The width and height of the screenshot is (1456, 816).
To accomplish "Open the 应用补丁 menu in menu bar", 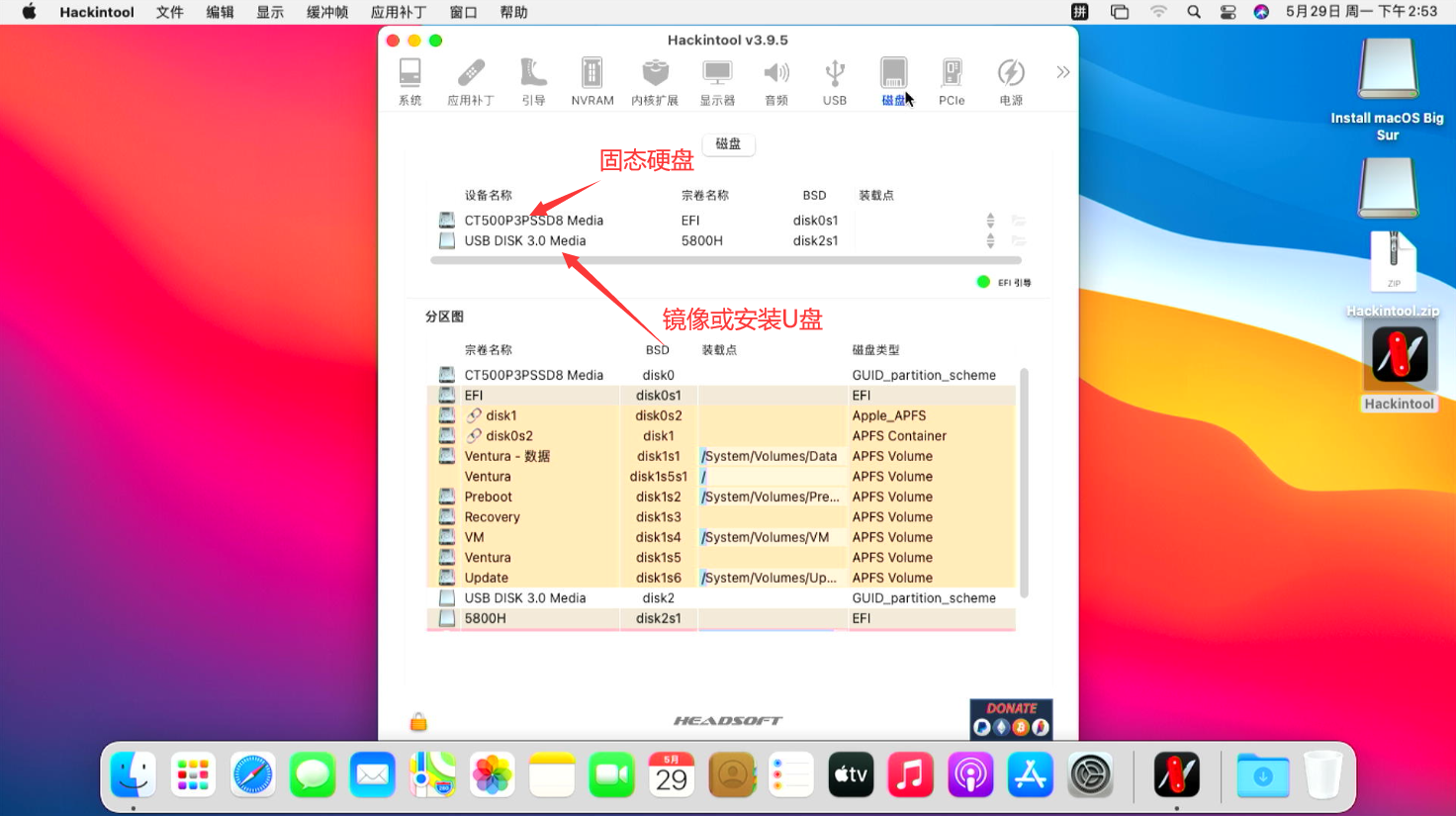I will (399, 12).
